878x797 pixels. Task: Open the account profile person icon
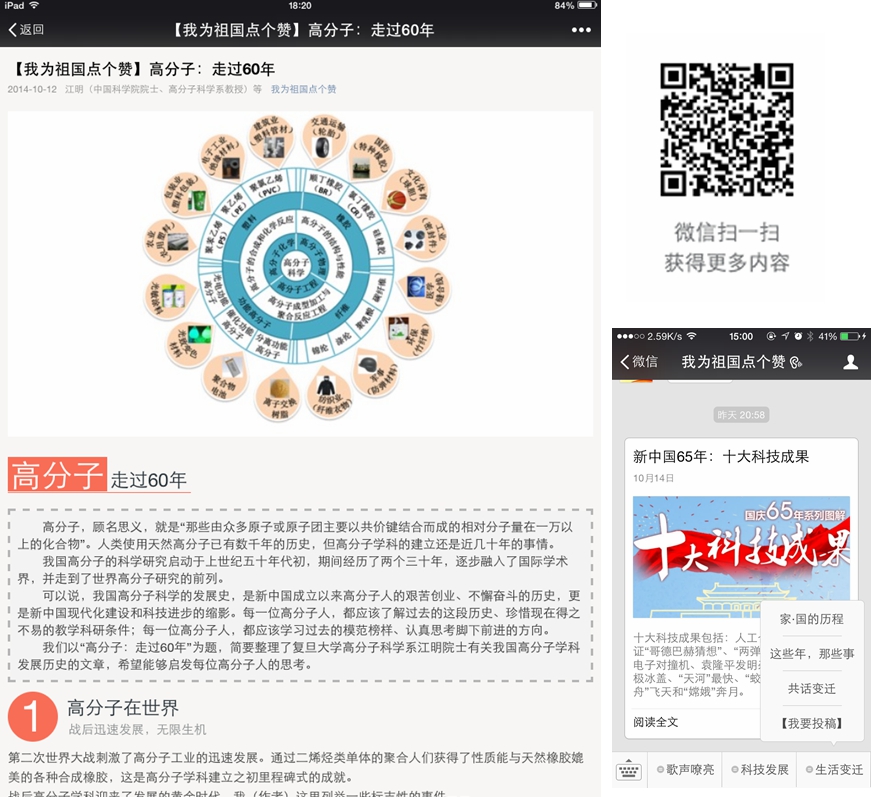pyautogui.click(x=850, y=362)
